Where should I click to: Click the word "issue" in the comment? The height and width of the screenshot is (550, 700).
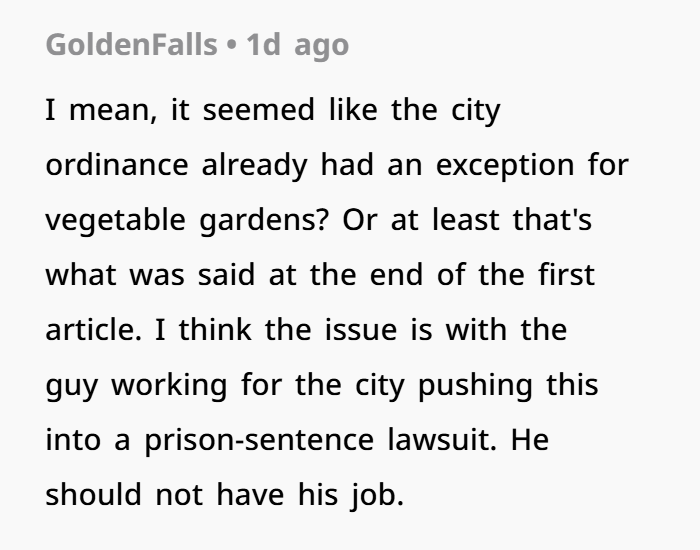click(x=361, y=330)
